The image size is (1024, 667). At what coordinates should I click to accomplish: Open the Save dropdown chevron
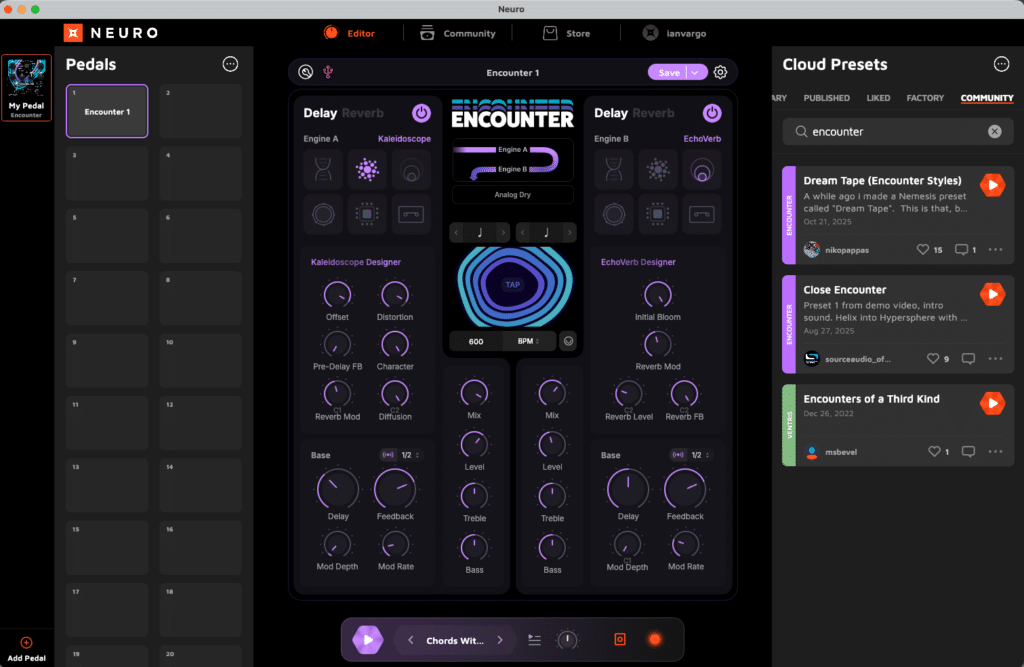pos(693,72)
